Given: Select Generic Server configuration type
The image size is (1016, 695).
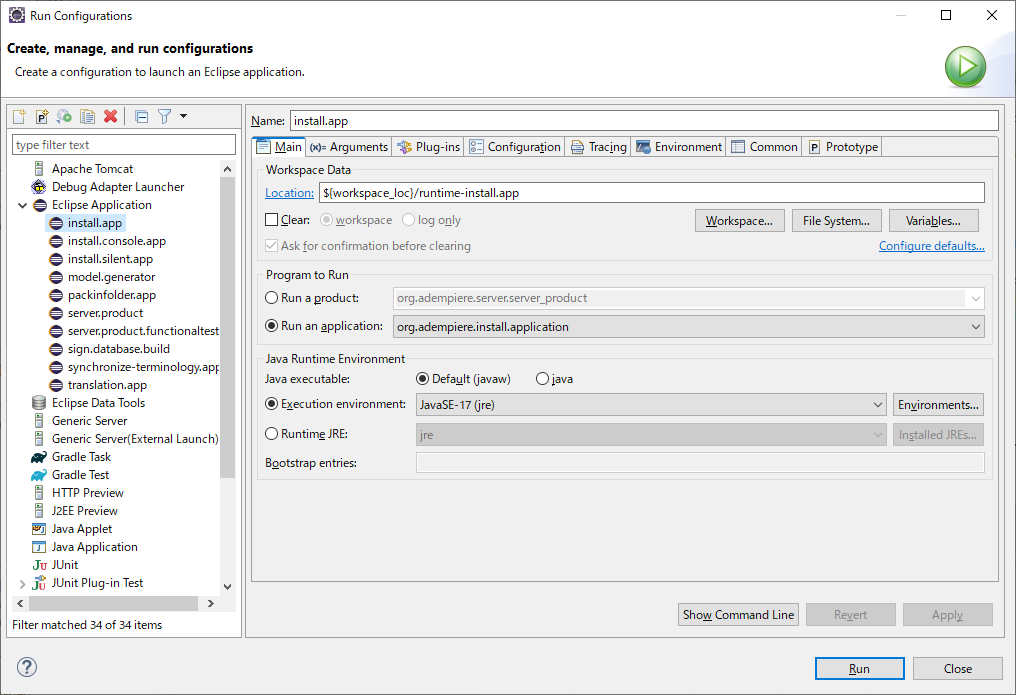Looking at the screenshot, I should pos(89,421).
